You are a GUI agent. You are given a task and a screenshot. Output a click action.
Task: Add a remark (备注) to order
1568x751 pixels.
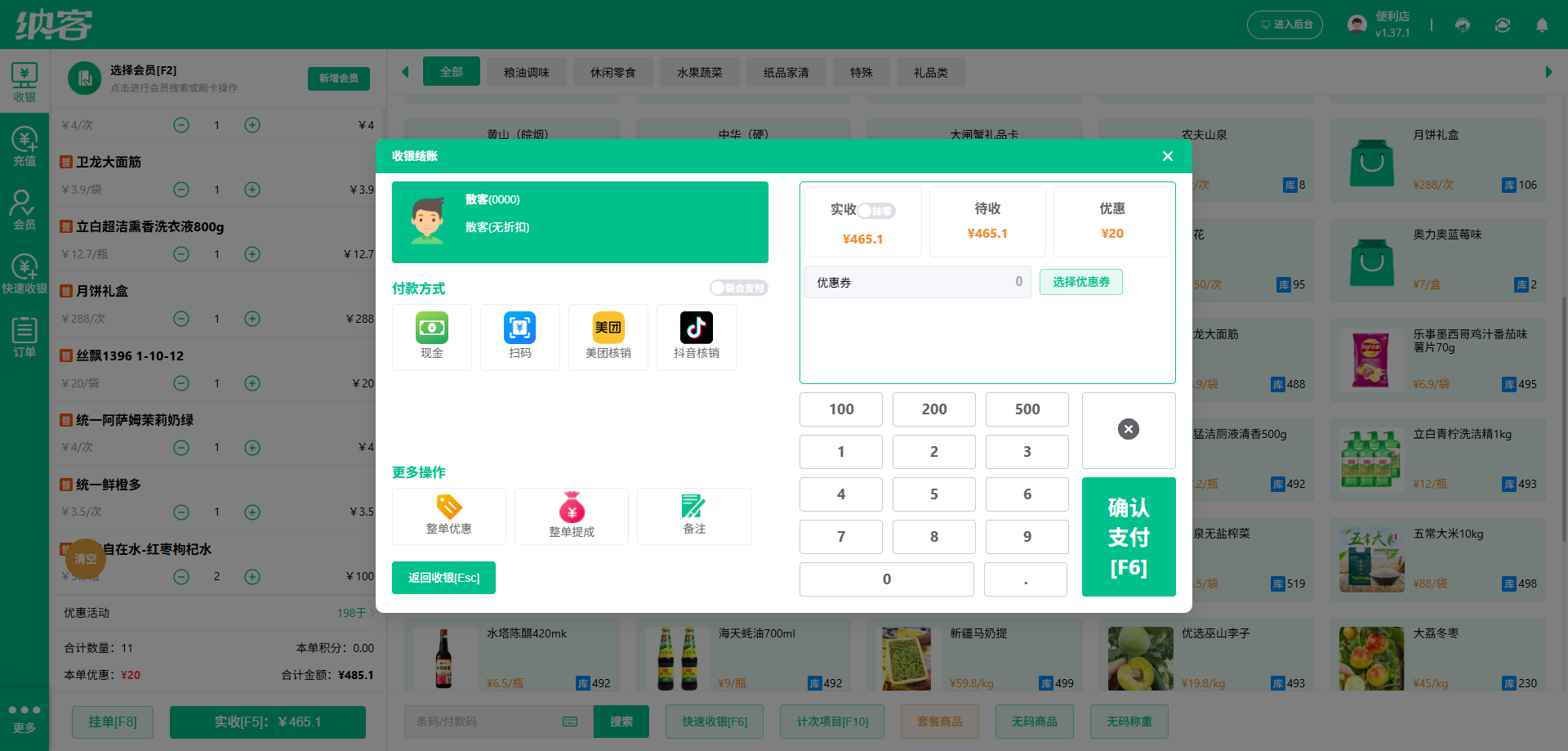coord(693,516)
